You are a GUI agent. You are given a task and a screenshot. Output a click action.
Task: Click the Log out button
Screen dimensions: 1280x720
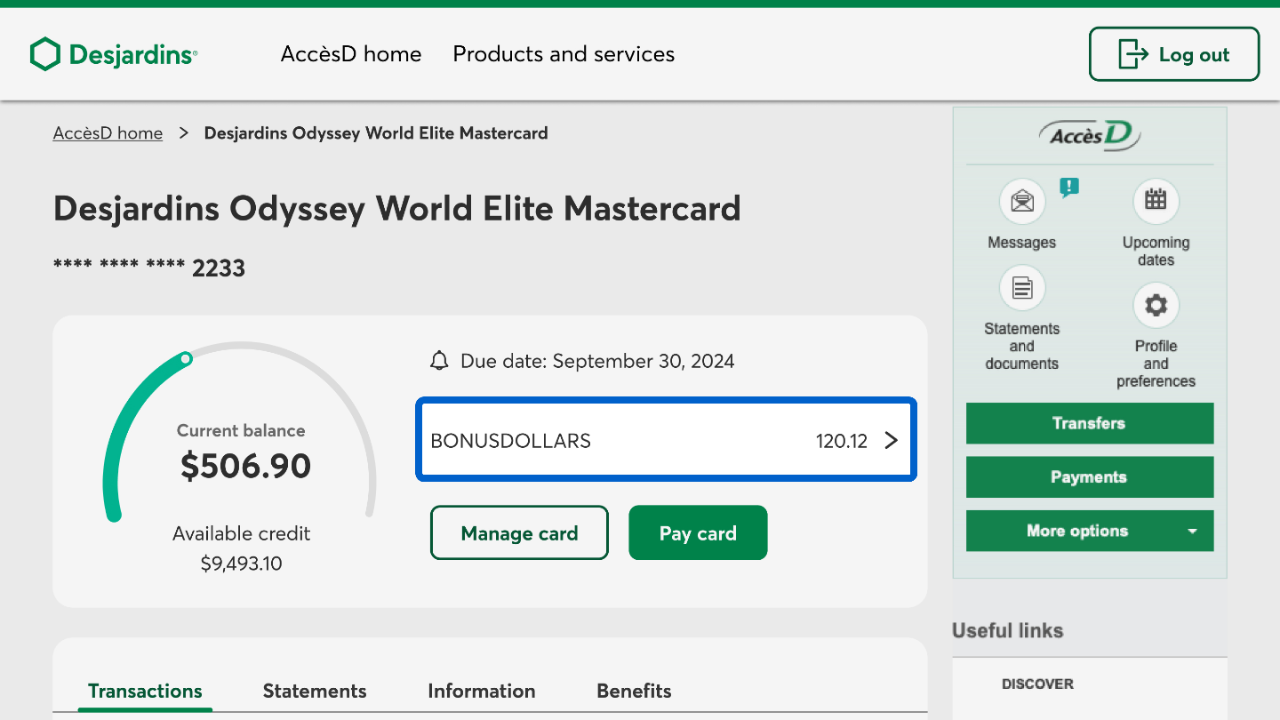[x=1174, y=54]
